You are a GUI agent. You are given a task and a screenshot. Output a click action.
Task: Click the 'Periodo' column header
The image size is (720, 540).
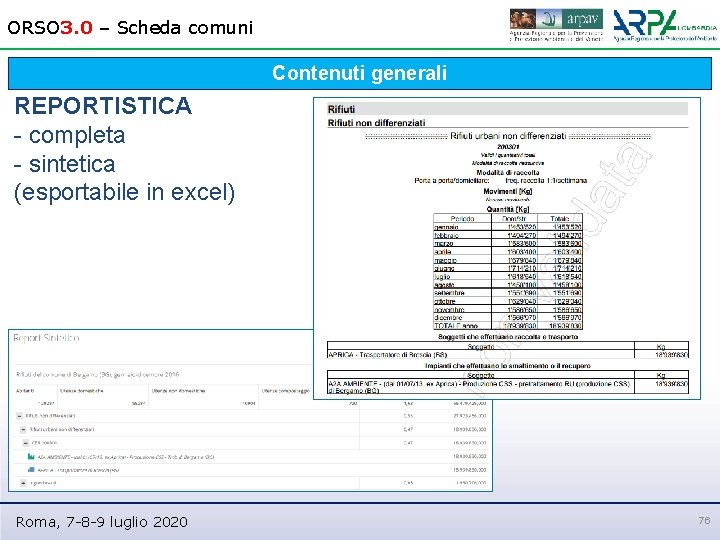tap(462, 219)
